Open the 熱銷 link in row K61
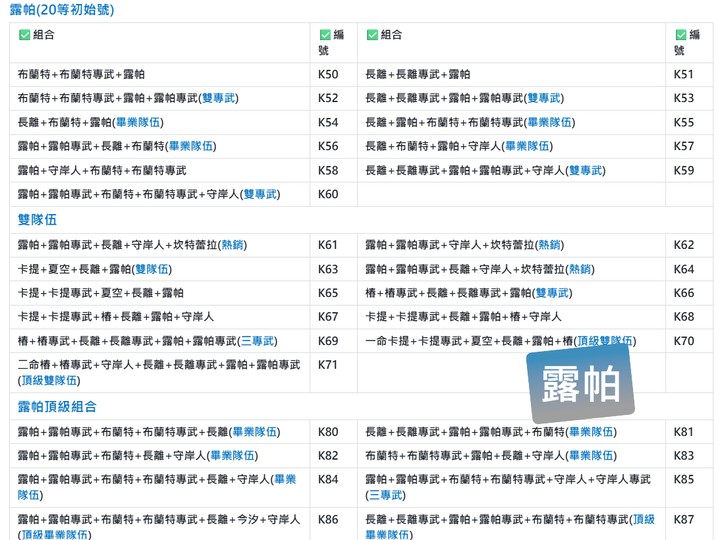Image resolution: width=722 pixels, height=540 pixels. coord(232,245)
